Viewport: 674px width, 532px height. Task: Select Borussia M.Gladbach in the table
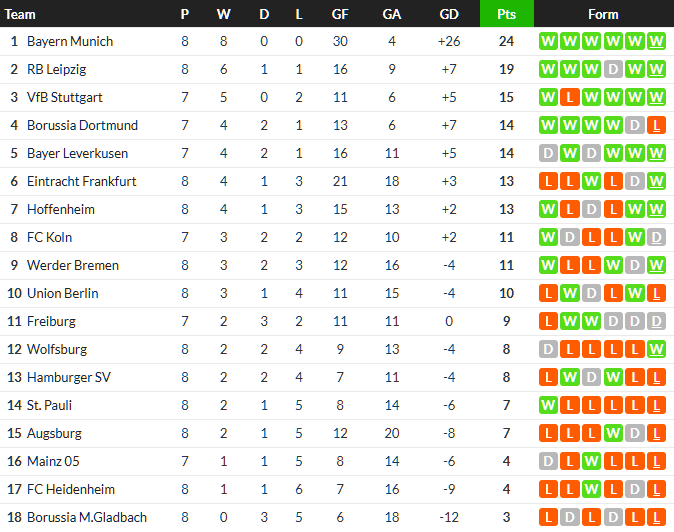87,517
